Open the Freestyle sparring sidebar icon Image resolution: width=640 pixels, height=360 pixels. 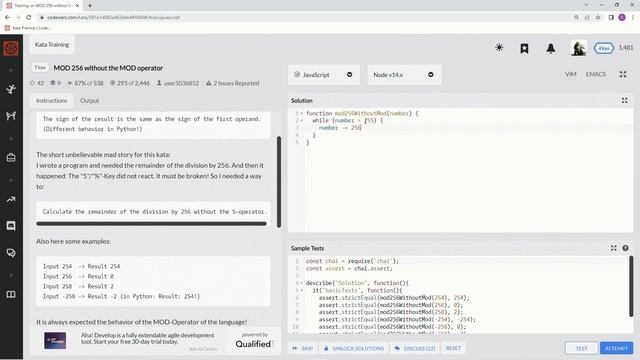click(11, 116)
